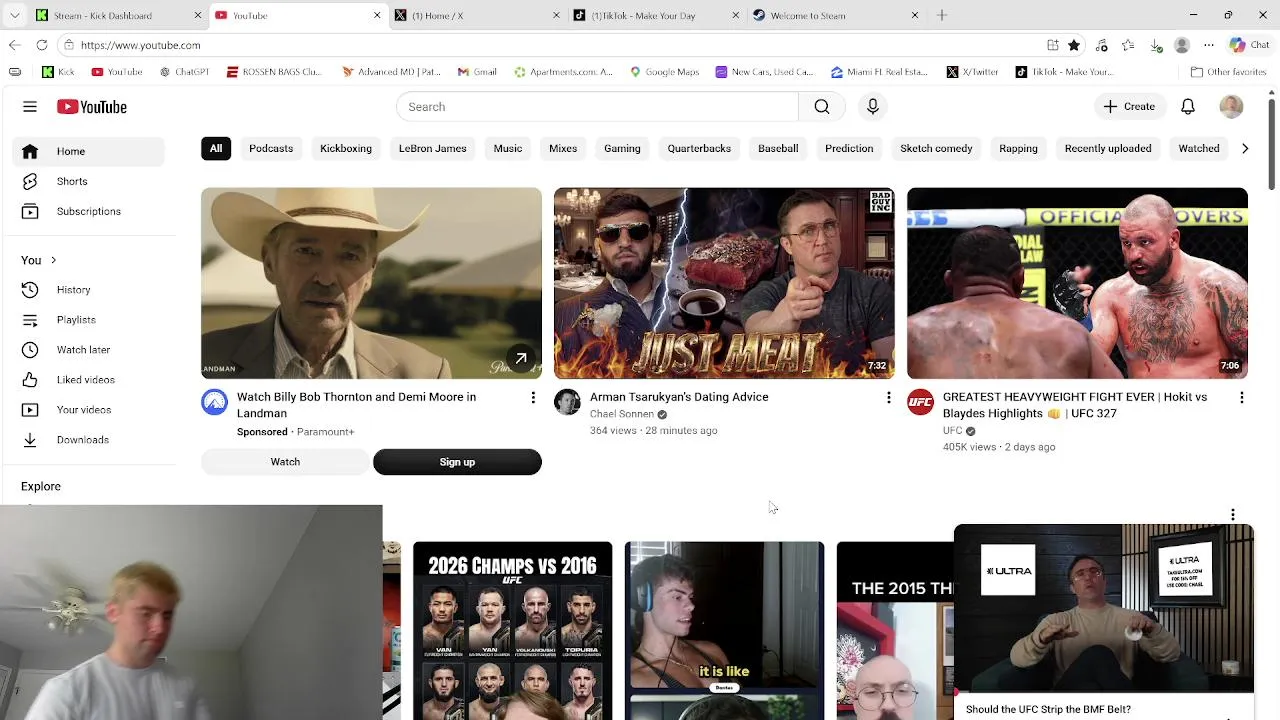Open the browser tab list dropdown
Image resolution: width=1280 pixels, height=720 pixels.
(x=14, y=15)
